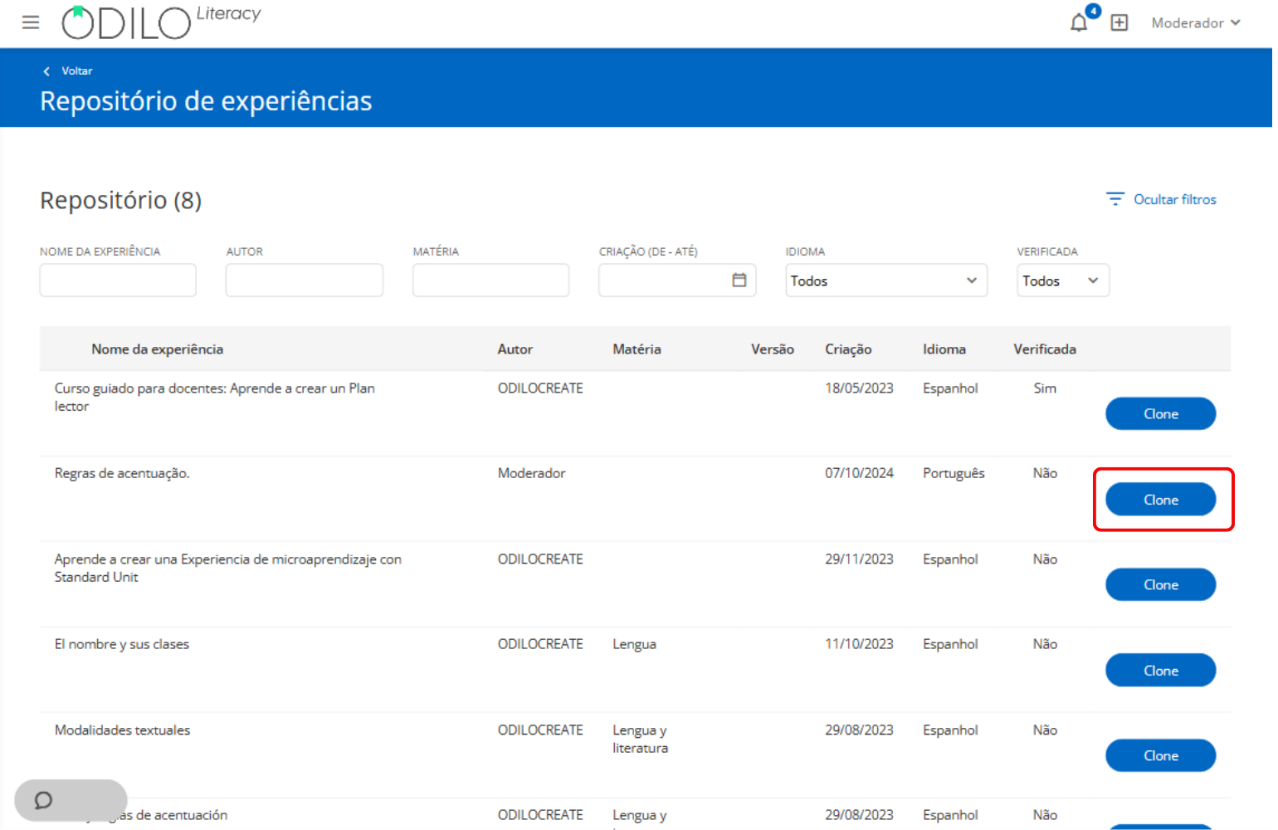Click the Português language cell

(x=954, y=473)
